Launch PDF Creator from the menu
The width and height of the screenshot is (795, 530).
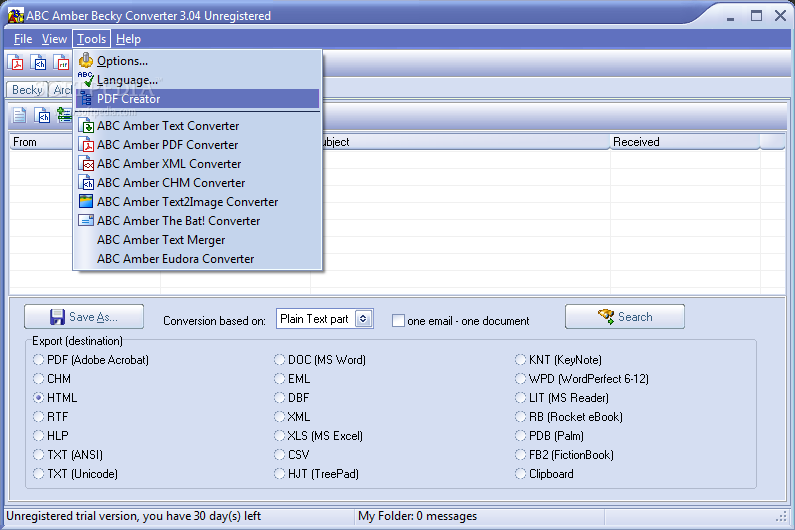point(198,99)
